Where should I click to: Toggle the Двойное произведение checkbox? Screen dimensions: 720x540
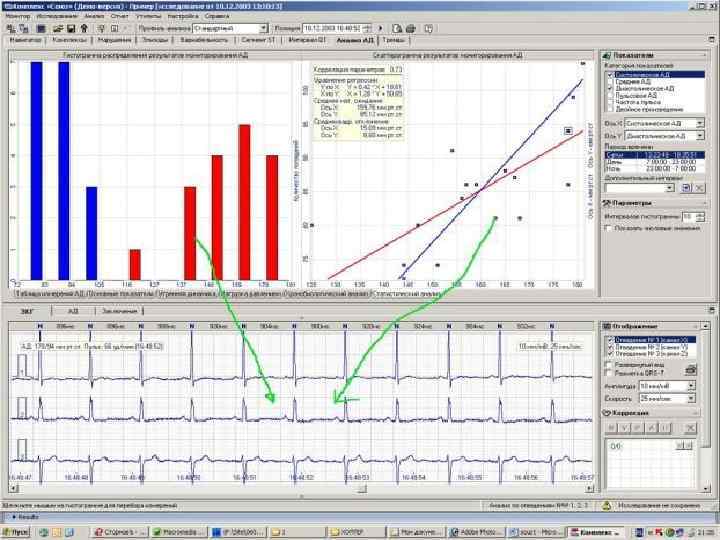point(610,109)
